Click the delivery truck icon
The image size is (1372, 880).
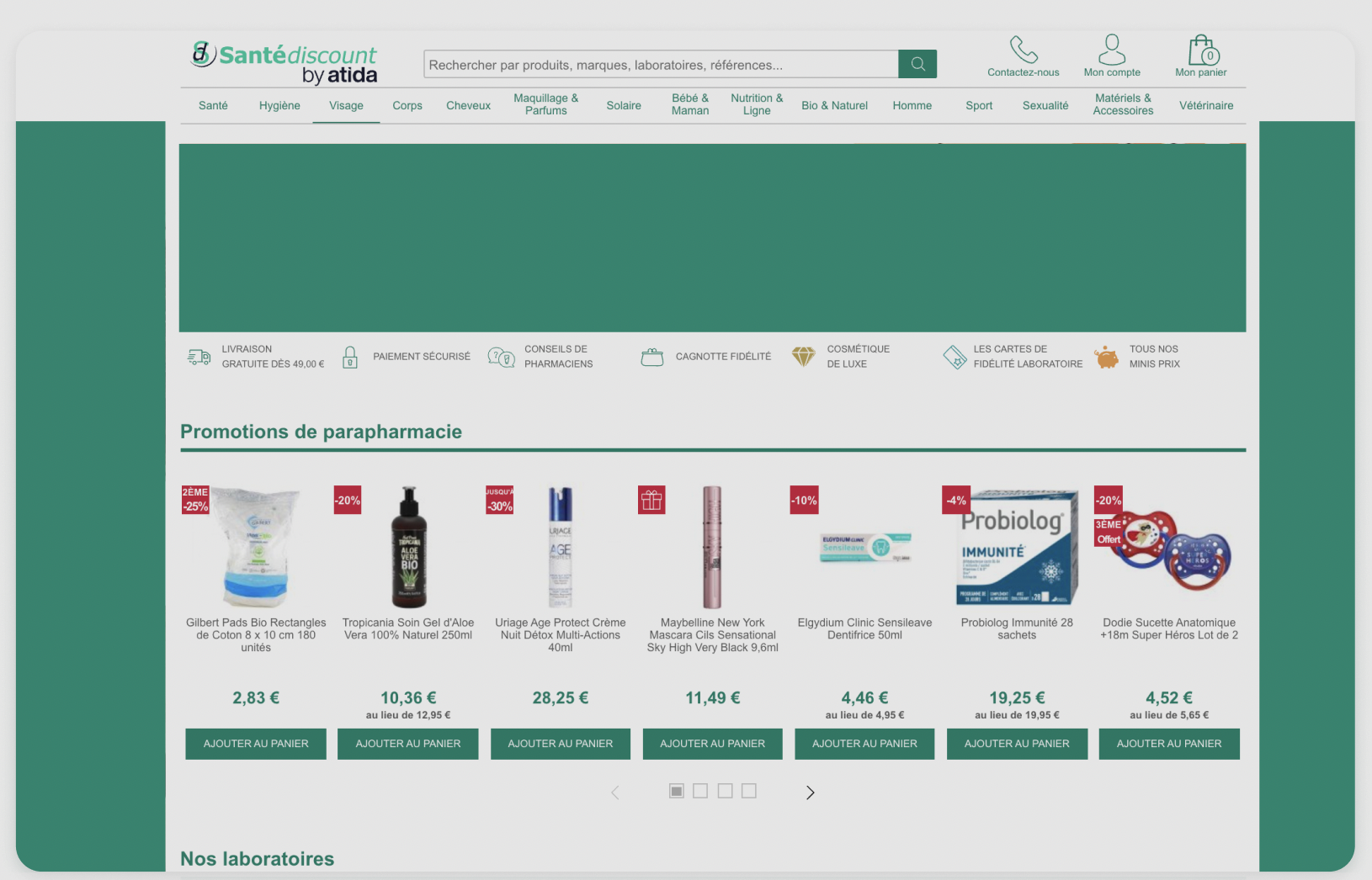point(199,357)
